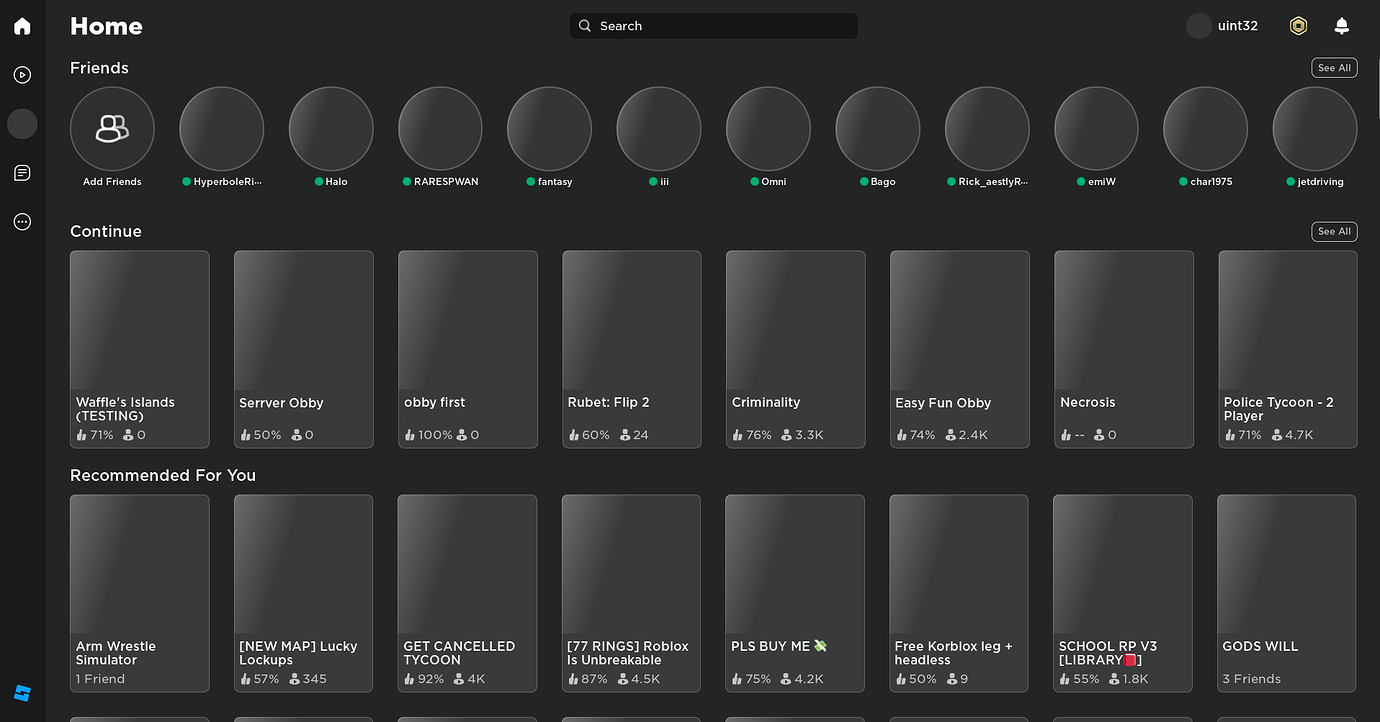
Task: Open the Discover play icon in sidebar
Action: coord(22,75)
